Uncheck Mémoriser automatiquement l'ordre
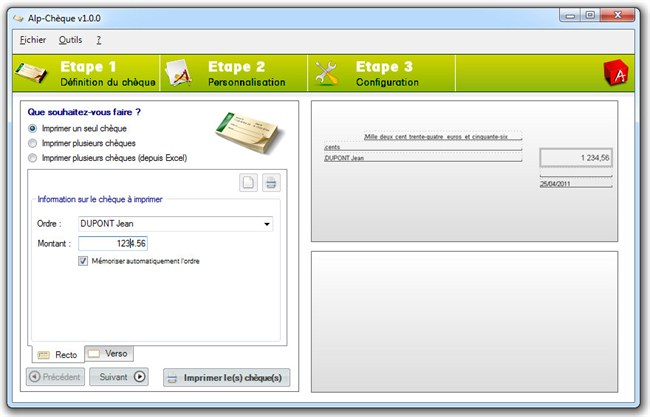Viewport: 650px width, 417px height. tap(84, 262)
